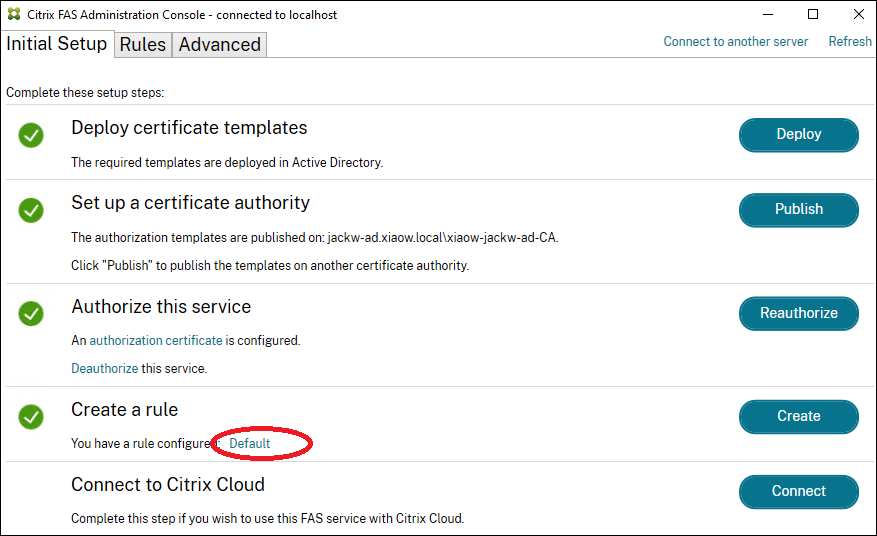Image resolution: width=877 pixels, height=536 pixels.
Task: Open the Advanced tab
Action: point(220,45)
